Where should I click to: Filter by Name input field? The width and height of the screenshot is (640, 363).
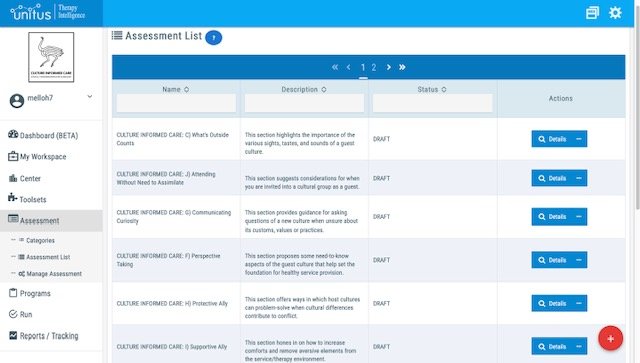(x=176, y=103)
